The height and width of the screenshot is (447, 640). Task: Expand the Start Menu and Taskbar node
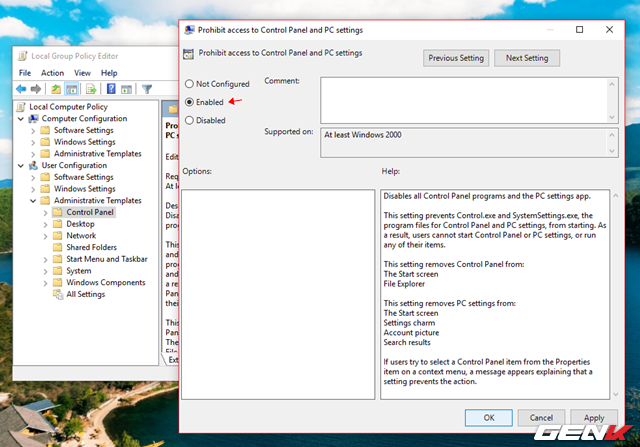pyautogui.click(x=45, y=260)
